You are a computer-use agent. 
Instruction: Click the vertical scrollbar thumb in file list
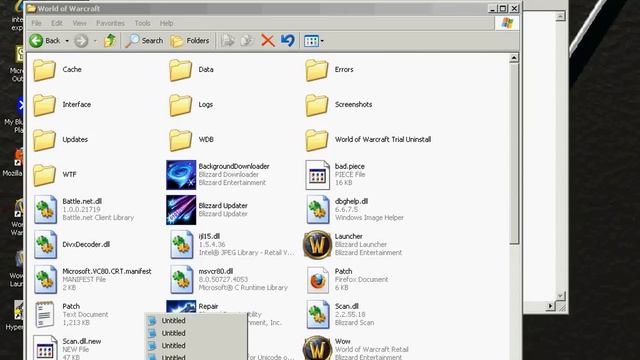[x=514, y=154]
